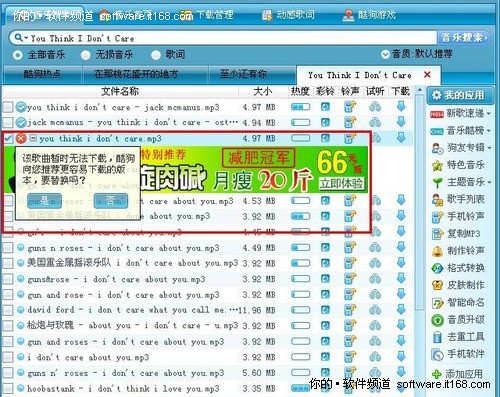500x397 pixels.
Task: Open the 酷狗游戏 tab
Action: [x=369, y=15]
